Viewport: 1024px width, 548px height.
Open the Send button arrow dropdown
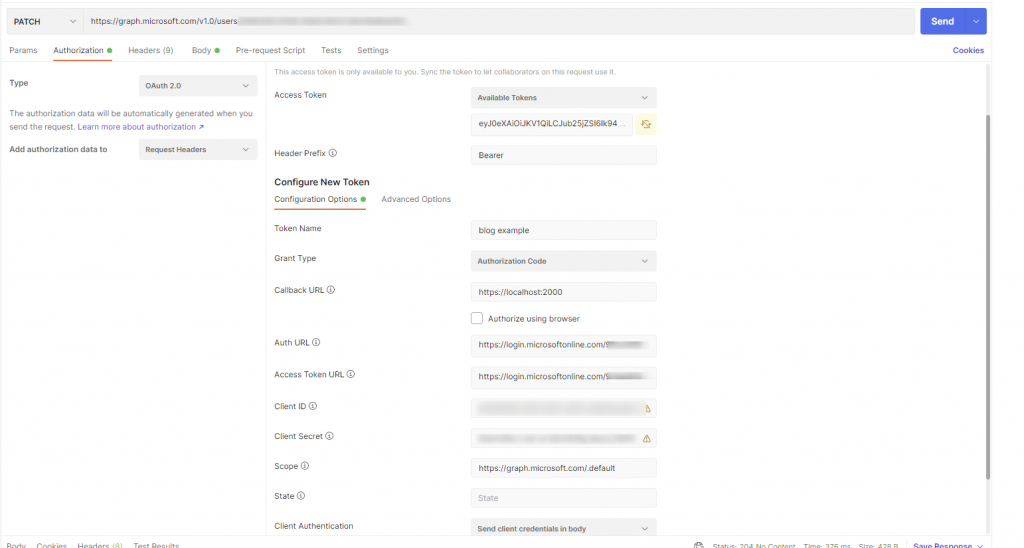[976, 22]
